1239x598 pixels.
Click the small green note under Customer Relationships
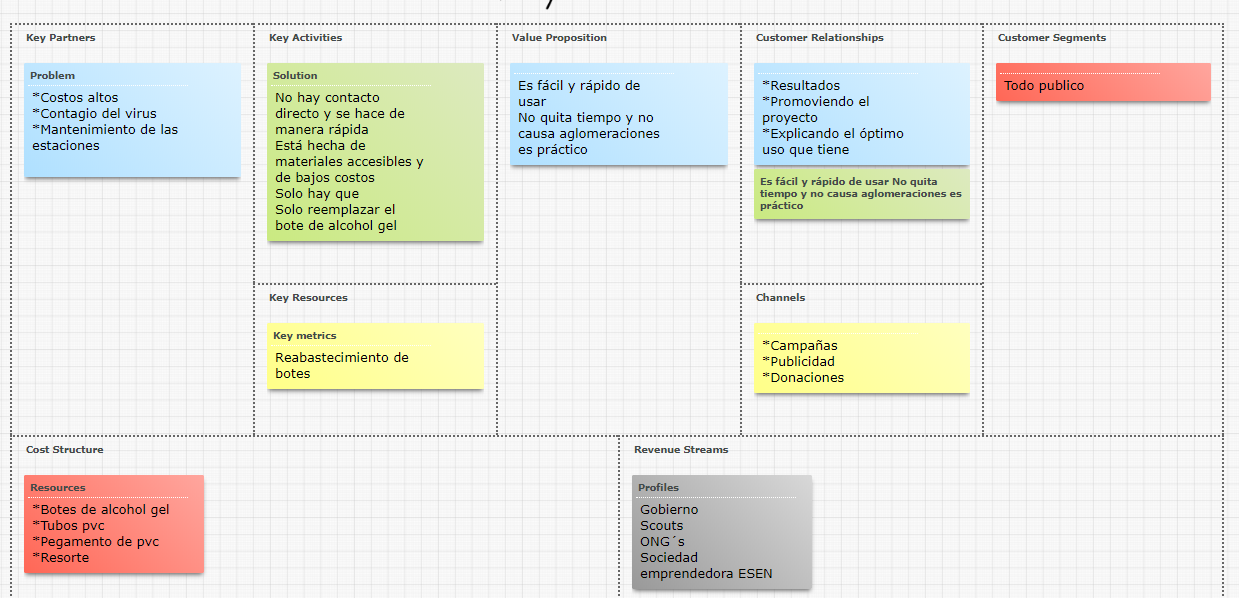pos(861,194)
